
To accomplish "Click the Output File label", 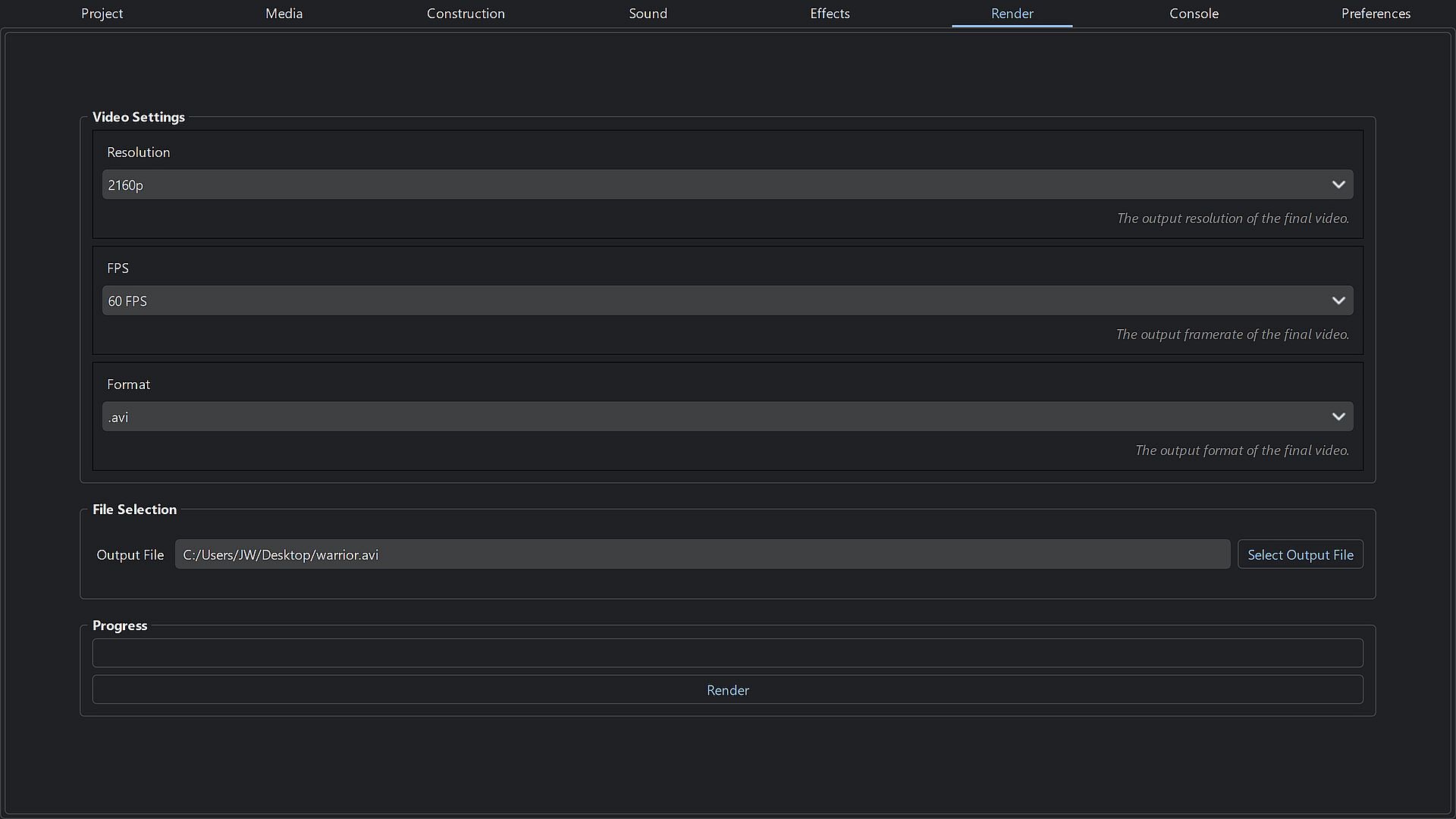I will click(130, 555).
